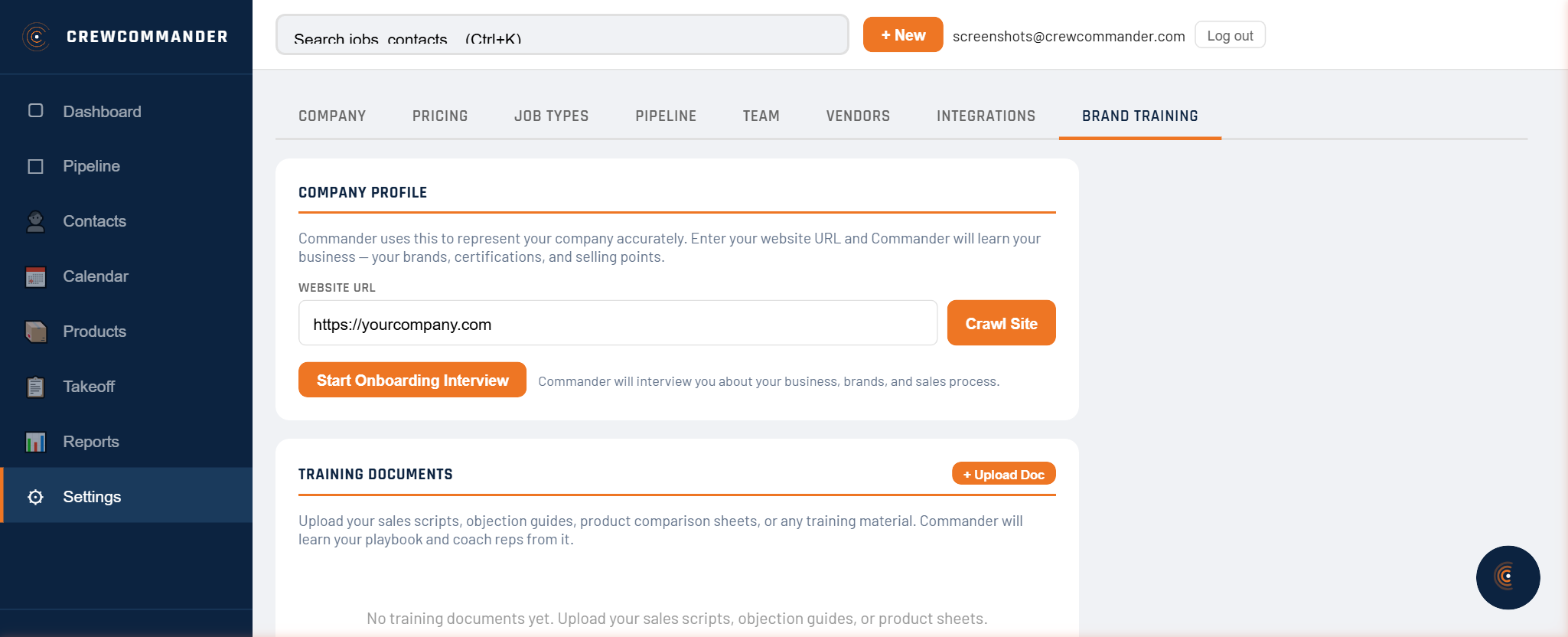Navigate to Products
The width and height of the screenshot is (1568, 637).
coord(126,332)
